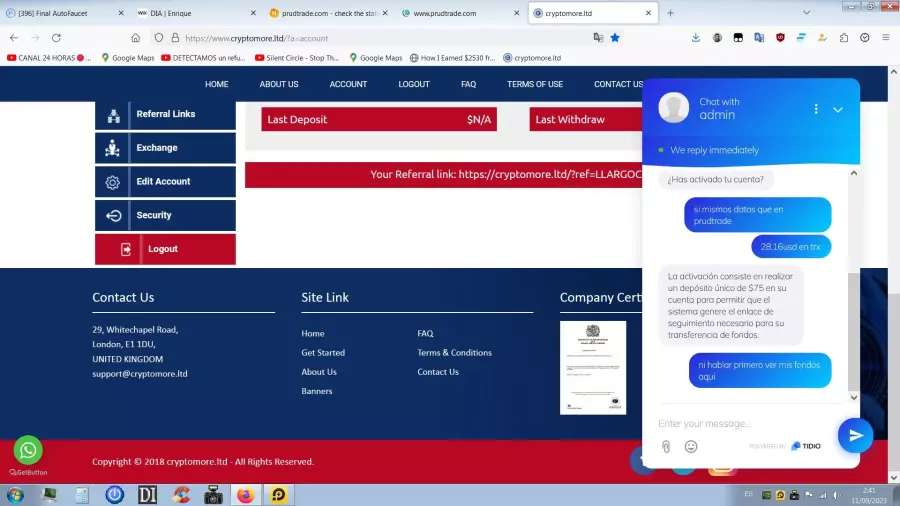Image resolution: width=900 pixels, height=506 pixels.
Task: Open FAQ in top navigation
Action: tap(468, 84)
